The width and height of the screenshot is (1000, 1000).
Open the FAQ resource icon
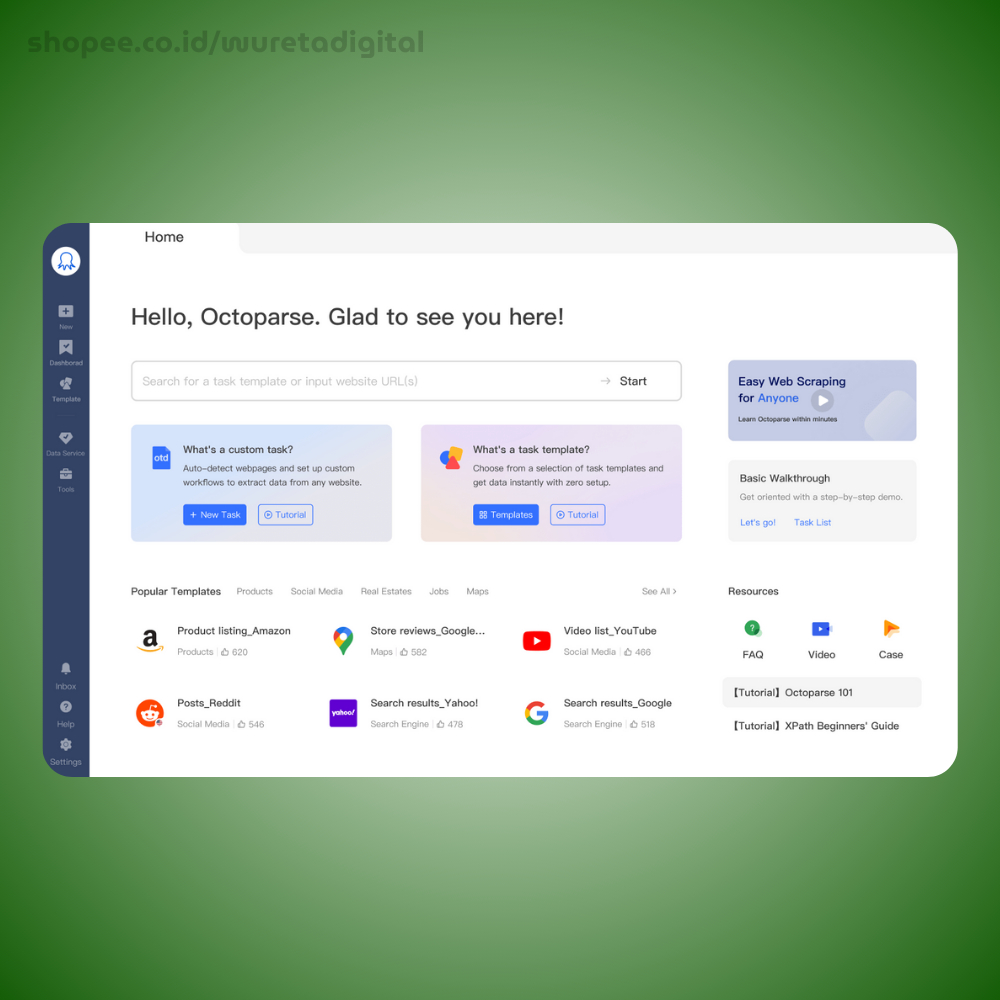[x=753, y=629]
